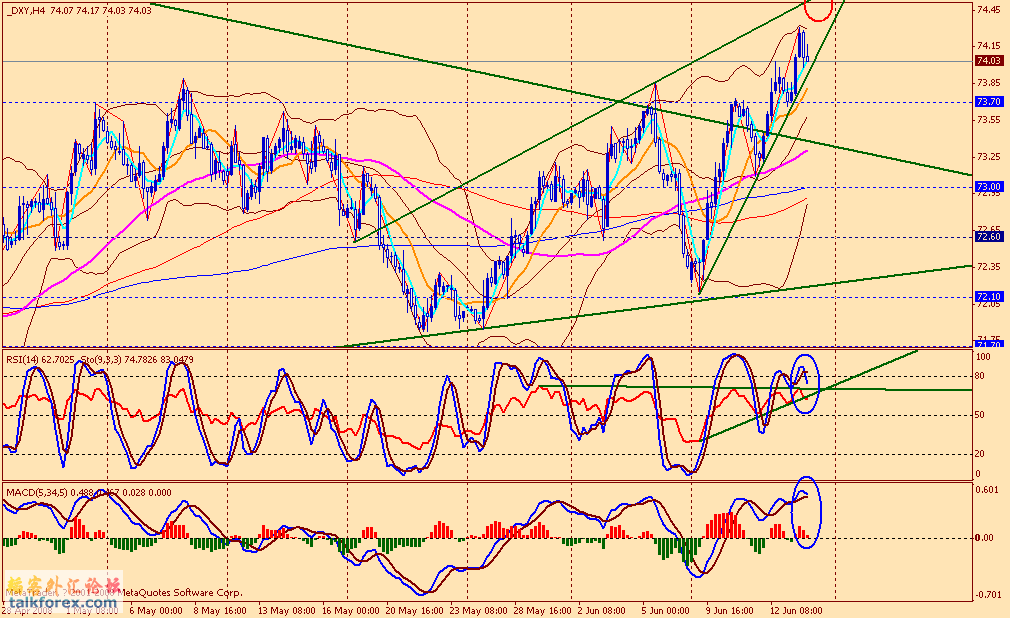The image size is (1010, 618).
Task: Click the 6 May 00:00 time label
Action: coord(155,610)
